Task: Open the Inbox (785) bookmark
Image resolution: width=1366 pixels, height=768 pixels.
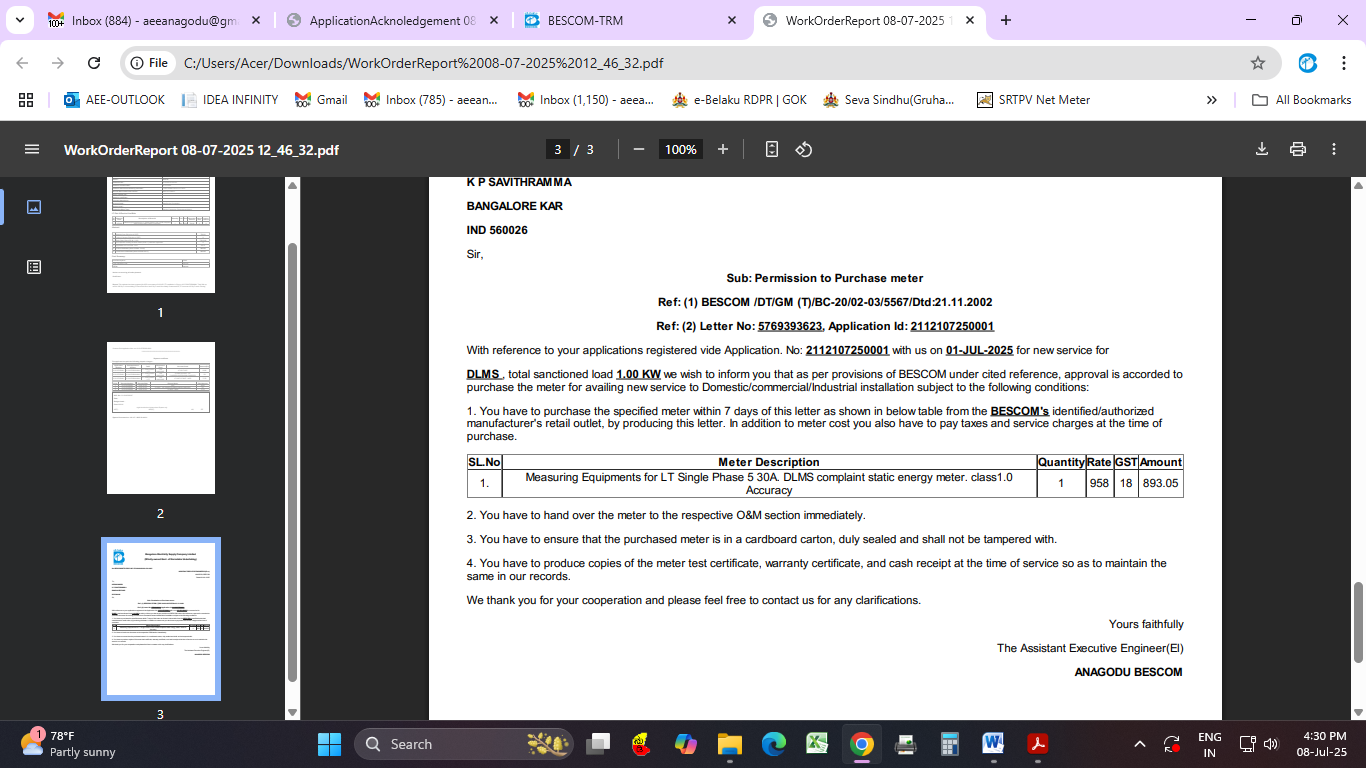Action: click(x=431, y=100)
